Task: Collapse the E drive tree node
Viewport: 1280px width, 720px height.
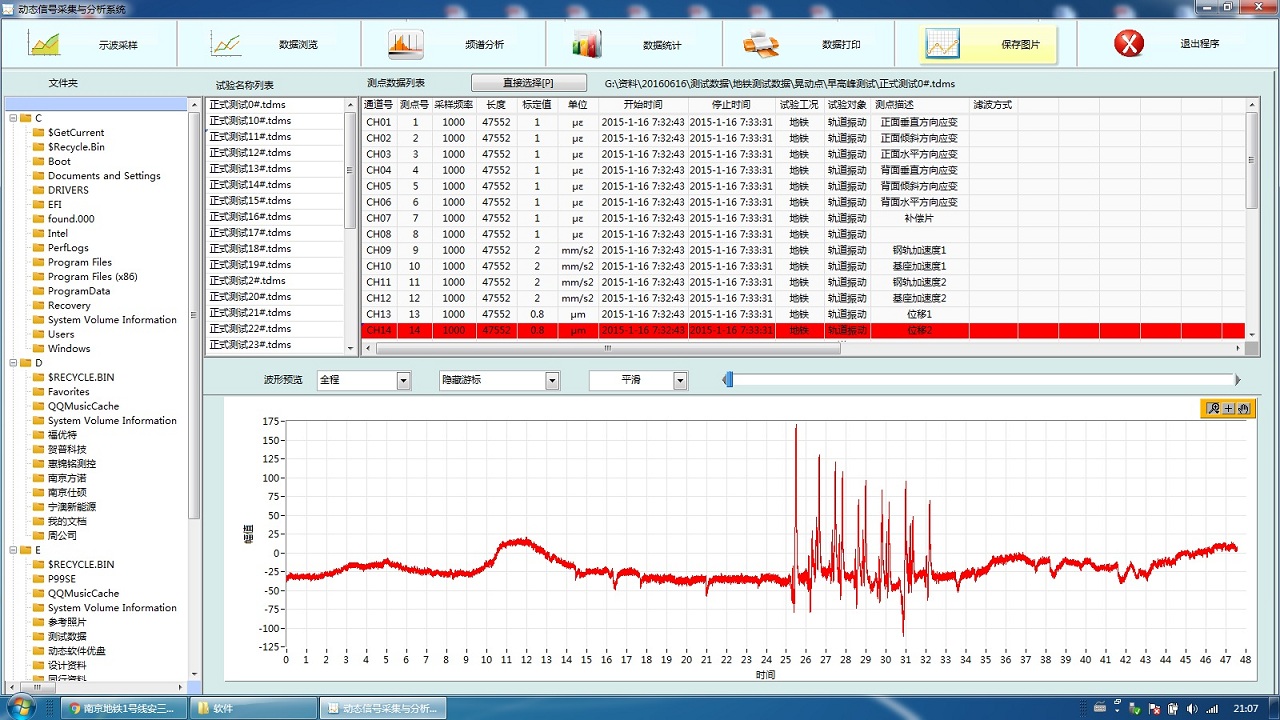Action: [x=13, y=550]
